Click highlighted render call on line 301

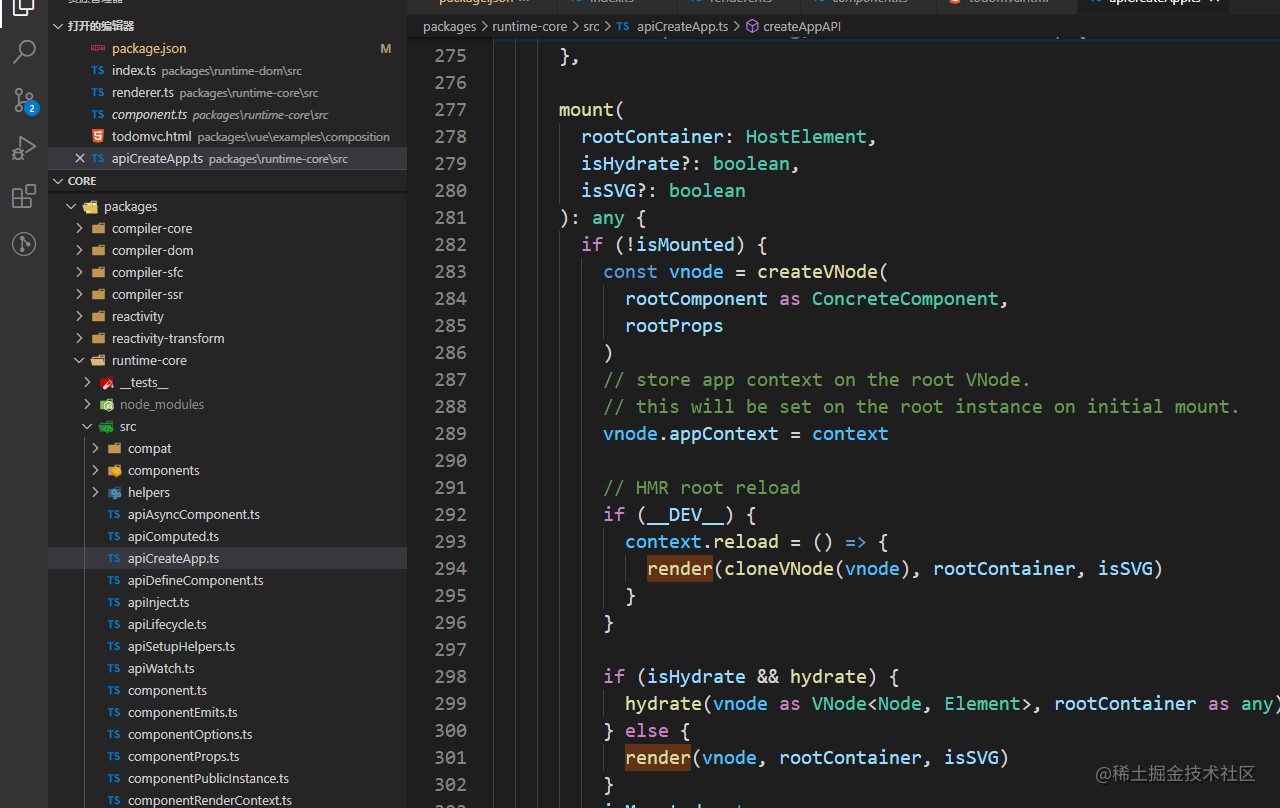click(x=658, y=757)
